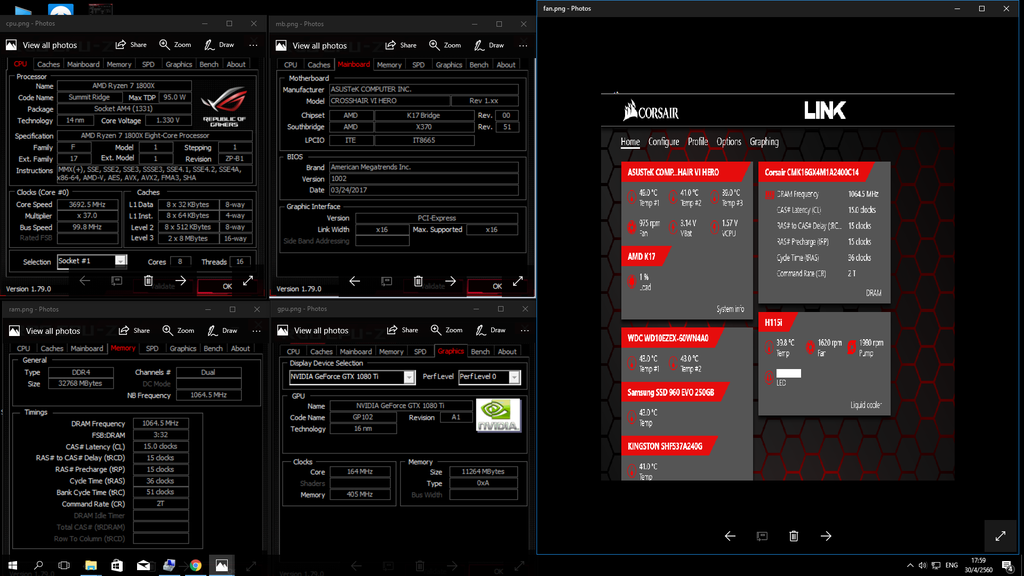Click the Liquid cooler label on H115i card
The width and height of the screenshot is (1024, 576).
(x=866, y=406)
